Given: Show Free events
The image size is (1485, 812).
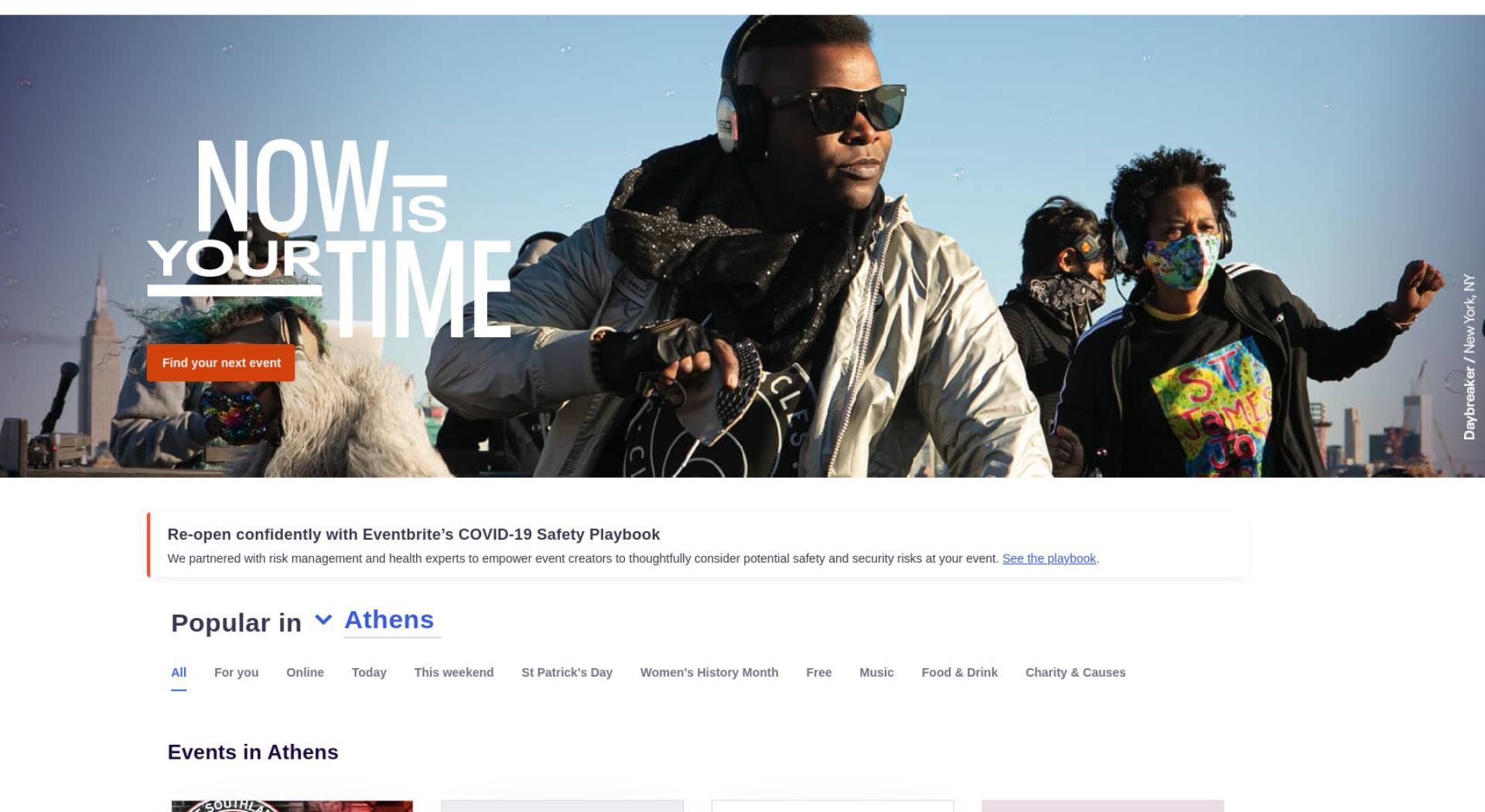Looking at the screenshot, I should (x=819, y=673).
